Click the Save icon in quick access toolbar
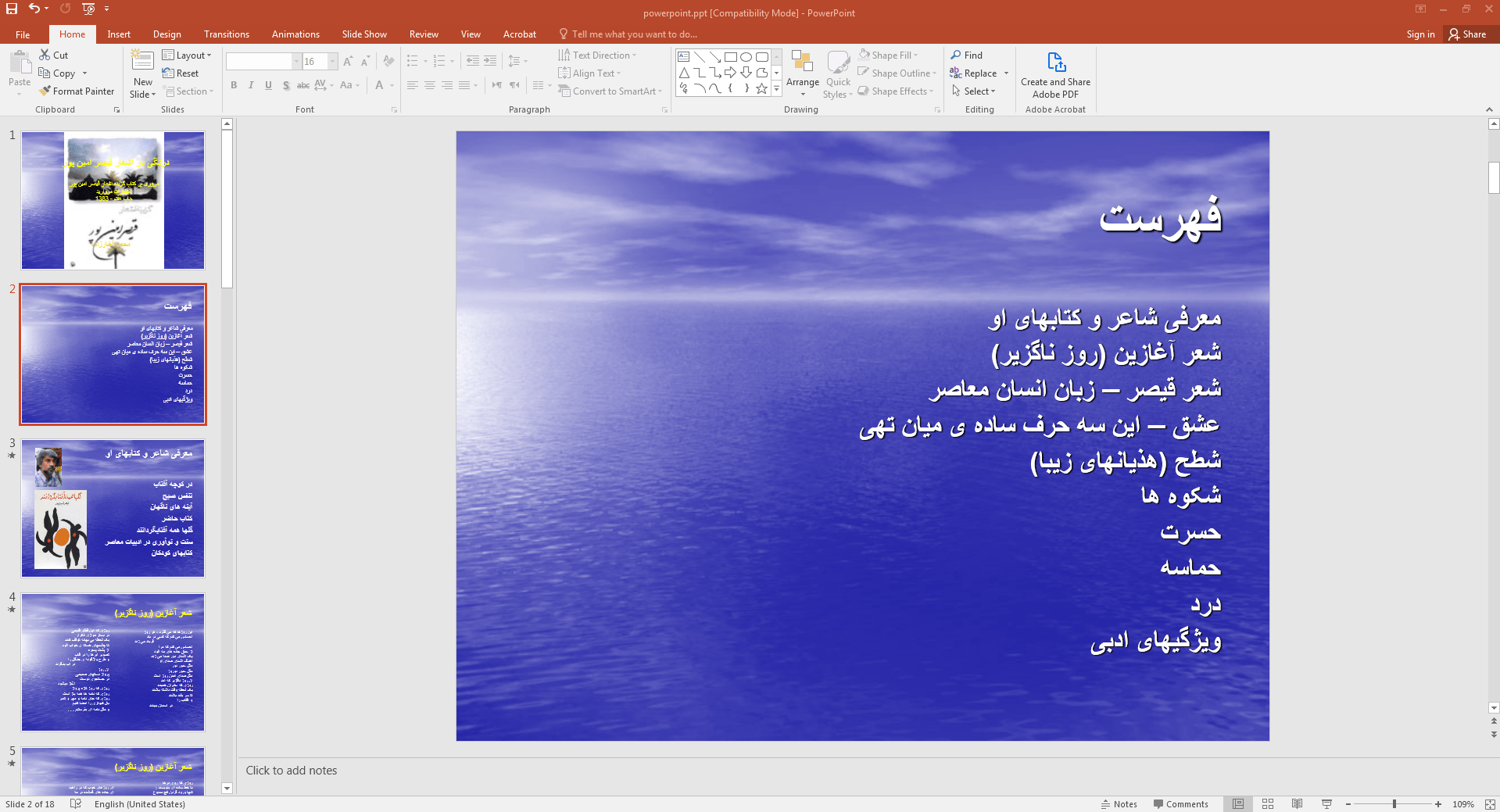Screen dimensions: 1500x812 [12, 9]
